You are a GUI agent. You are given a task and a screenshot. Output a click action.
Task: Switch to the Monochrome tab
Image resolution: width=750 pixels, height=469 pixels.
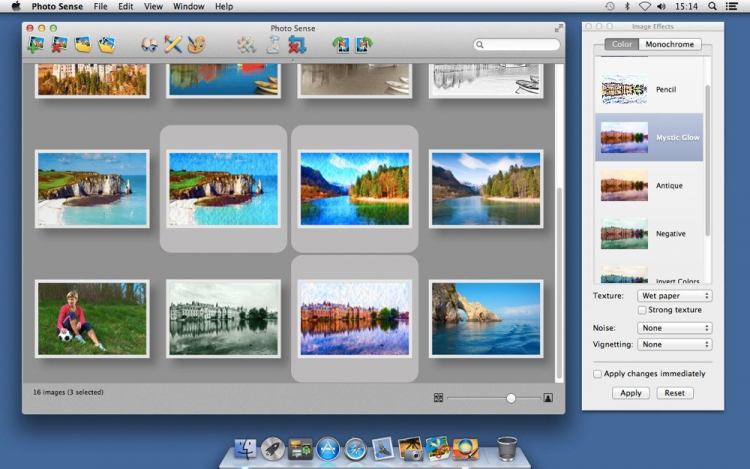click(670, 44)
